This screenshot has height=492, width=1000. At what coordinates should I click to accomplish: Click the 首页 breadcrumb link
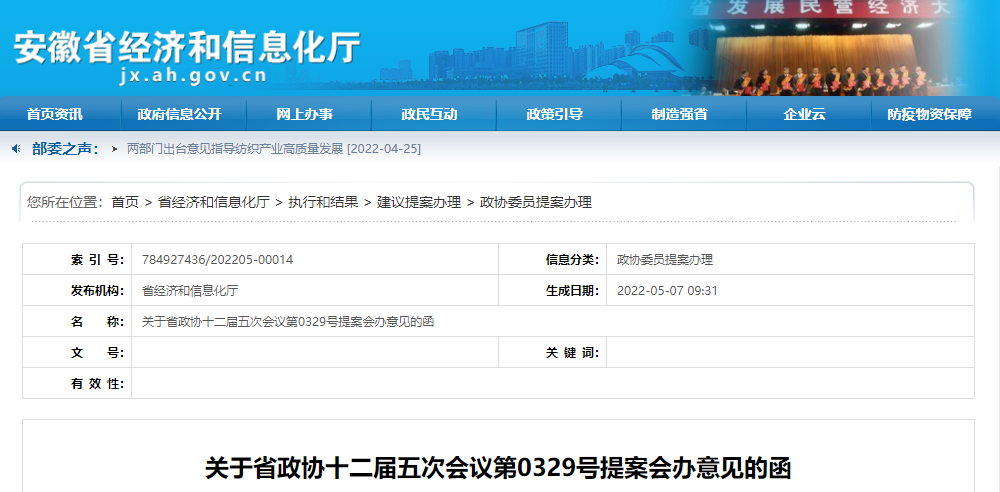pos(125,202)
